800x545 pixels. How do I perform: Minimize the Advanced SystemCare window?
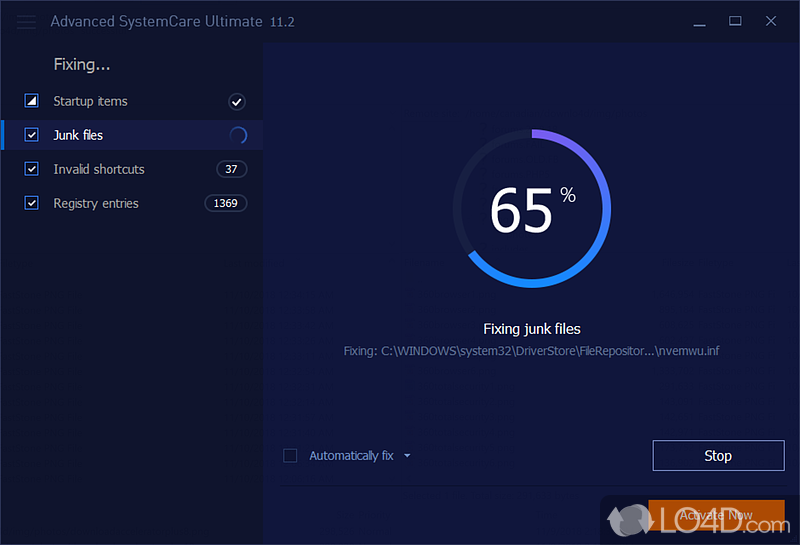pyautogui.click(x=699, y=21)
